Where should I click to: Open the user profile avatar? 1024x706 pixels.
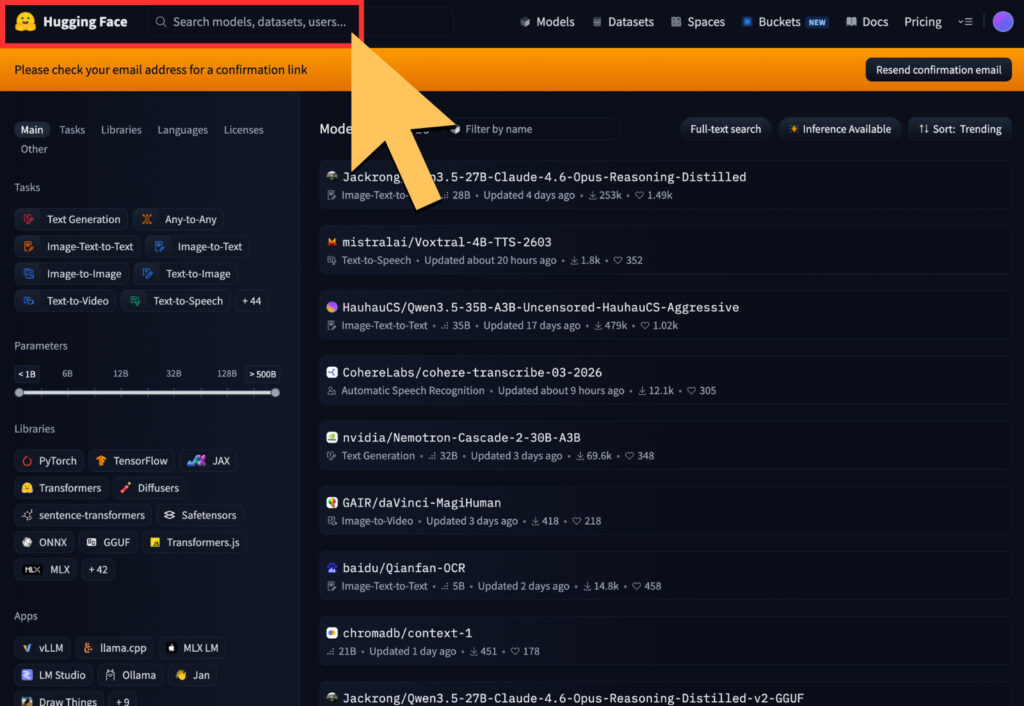pos(1002,22)
